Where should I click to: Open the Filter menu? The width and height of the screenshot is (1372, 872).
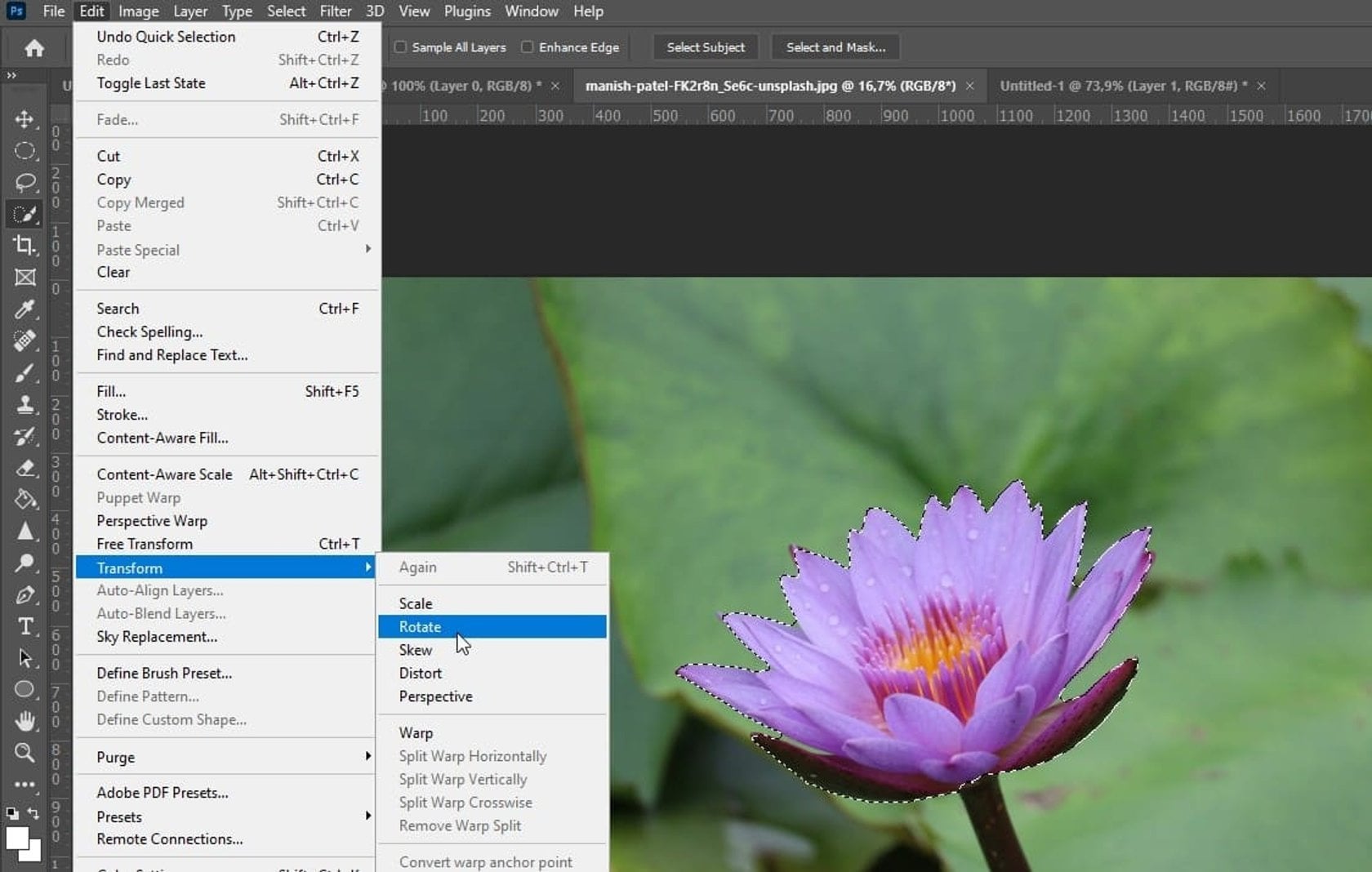pos(335,11)
